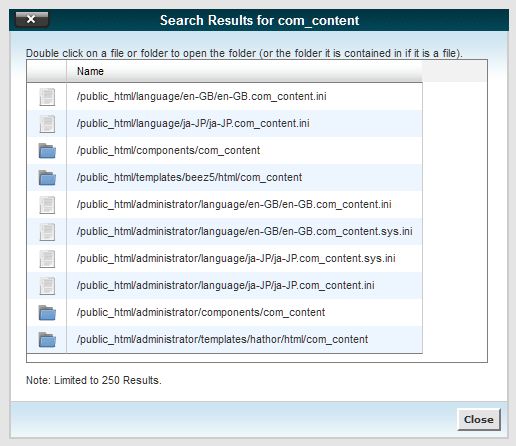Screen dimensions: 516x446
Task: Click file icon for administrator en-GB.com_content.ini
Action: click(47, 205)
